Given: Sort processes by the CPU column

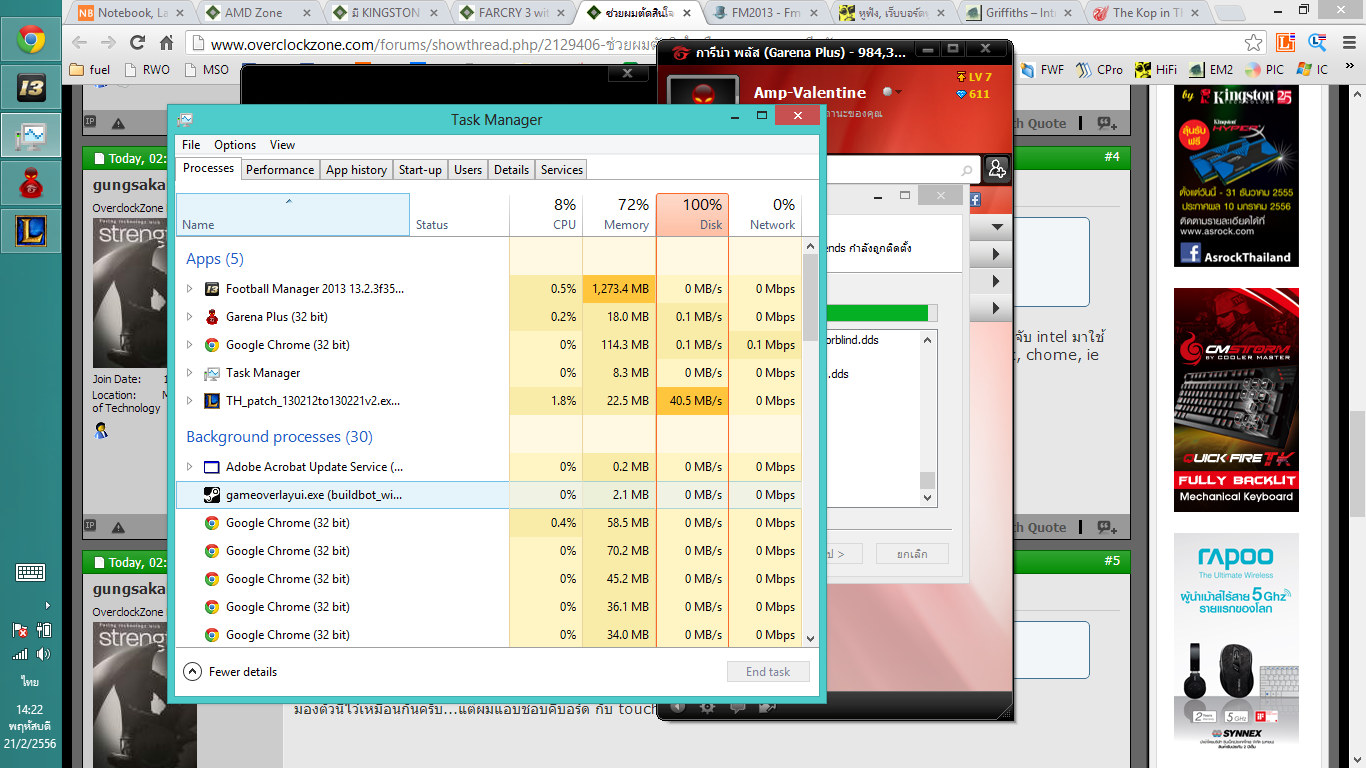Looking at the screenshot, I should click(546, 215).
